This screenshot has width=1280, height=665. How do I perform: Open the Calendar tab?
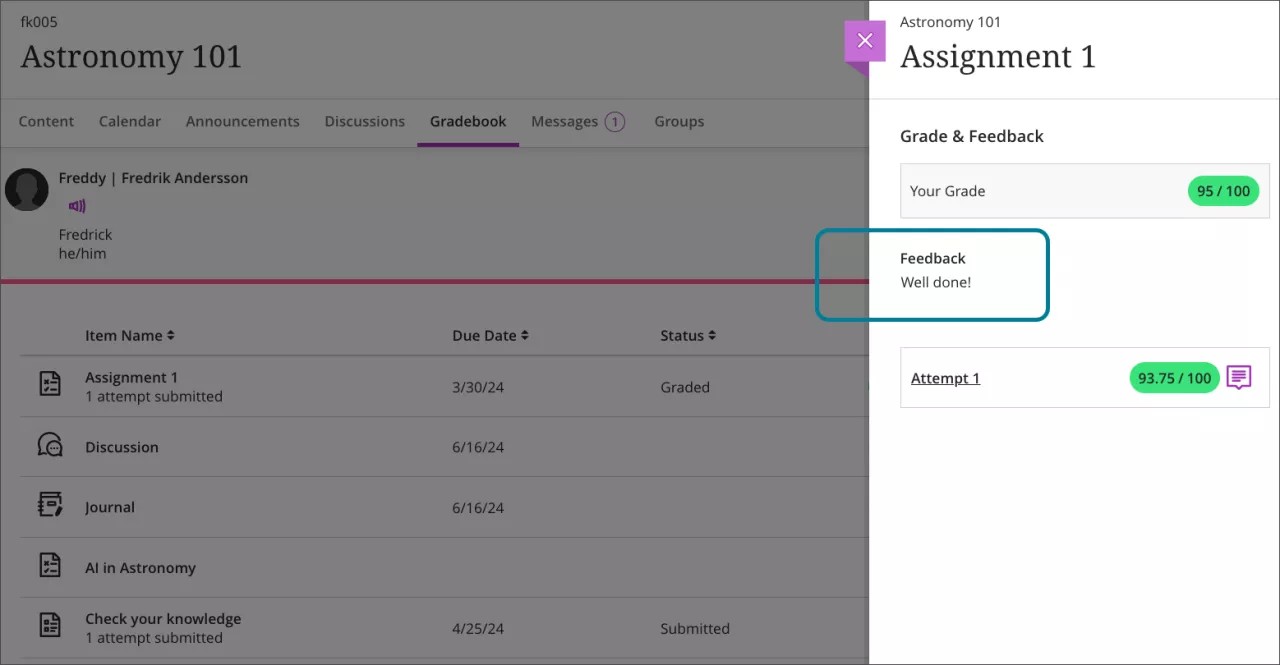(x=129, y=121)
